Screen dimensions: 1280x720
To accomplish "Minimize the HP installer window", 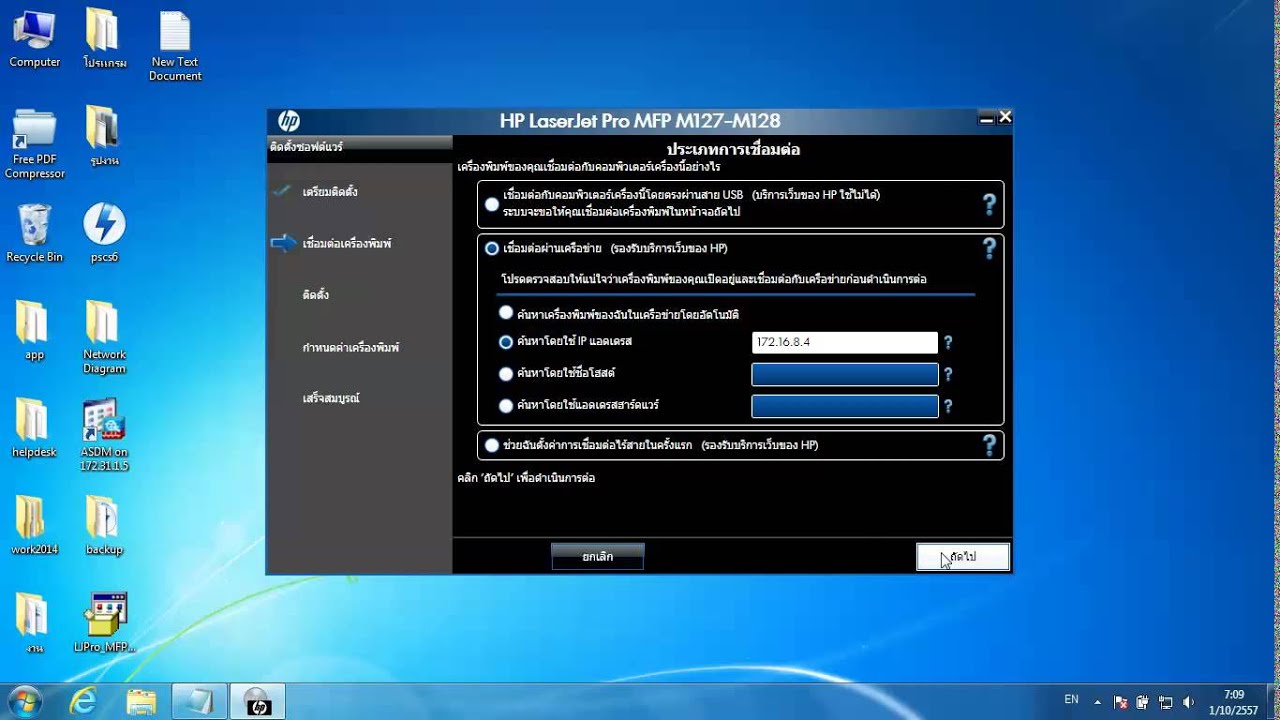I will click(986, 118).
